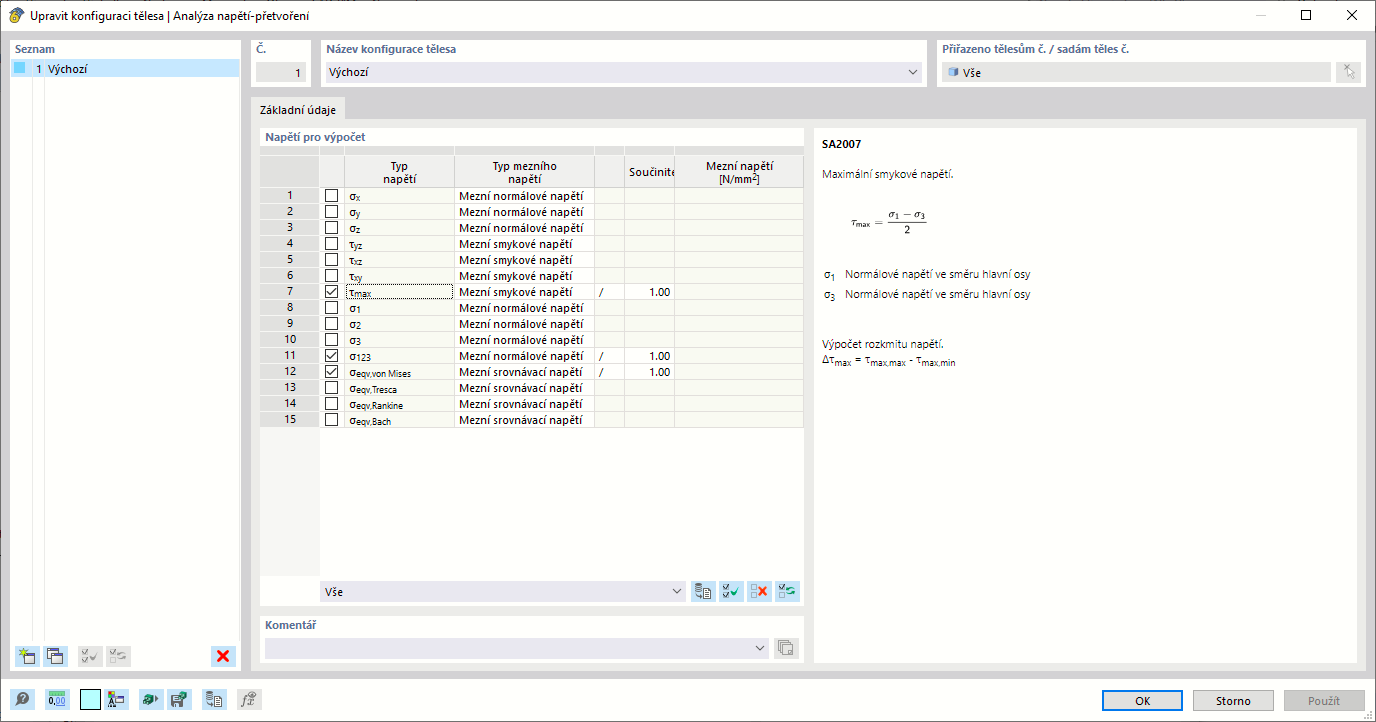Viewport: 1376px width, 722px height.
Task: Click limit stress type cell for σeqv,Rankine
Action: point(524,404)
